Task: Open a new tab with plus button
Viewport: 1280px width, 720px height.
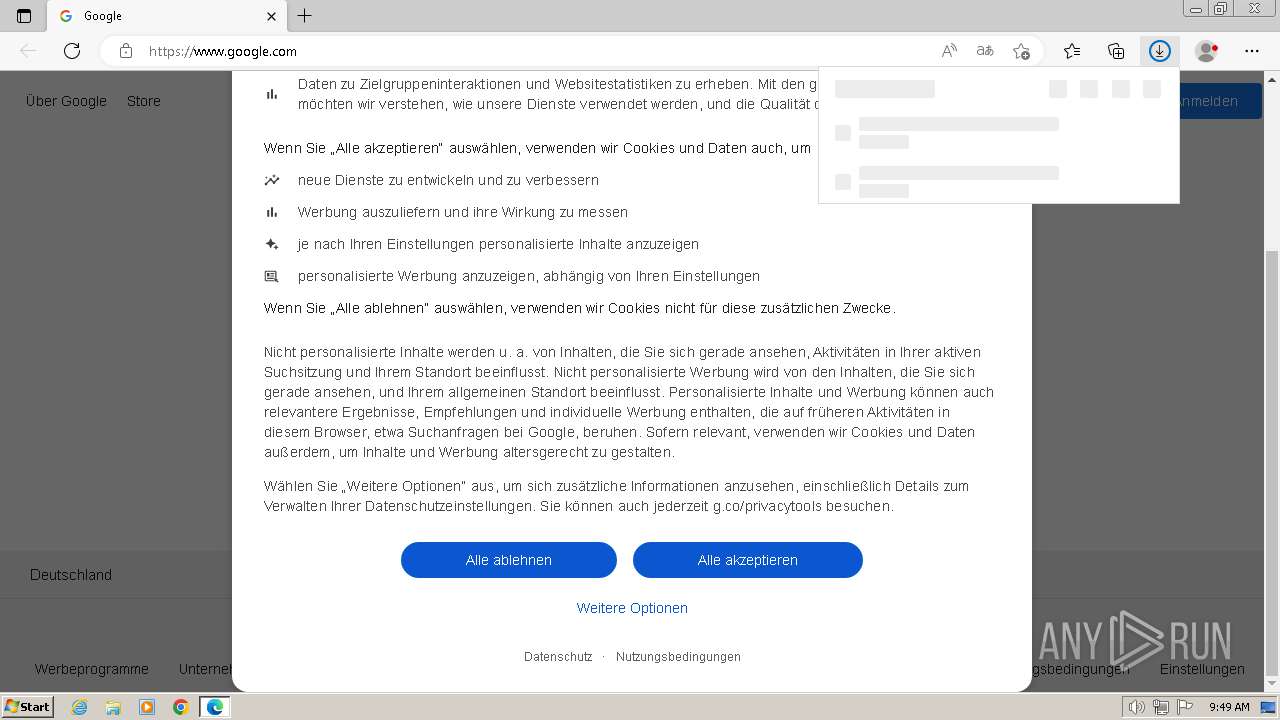Action: [x=305, y=16]
